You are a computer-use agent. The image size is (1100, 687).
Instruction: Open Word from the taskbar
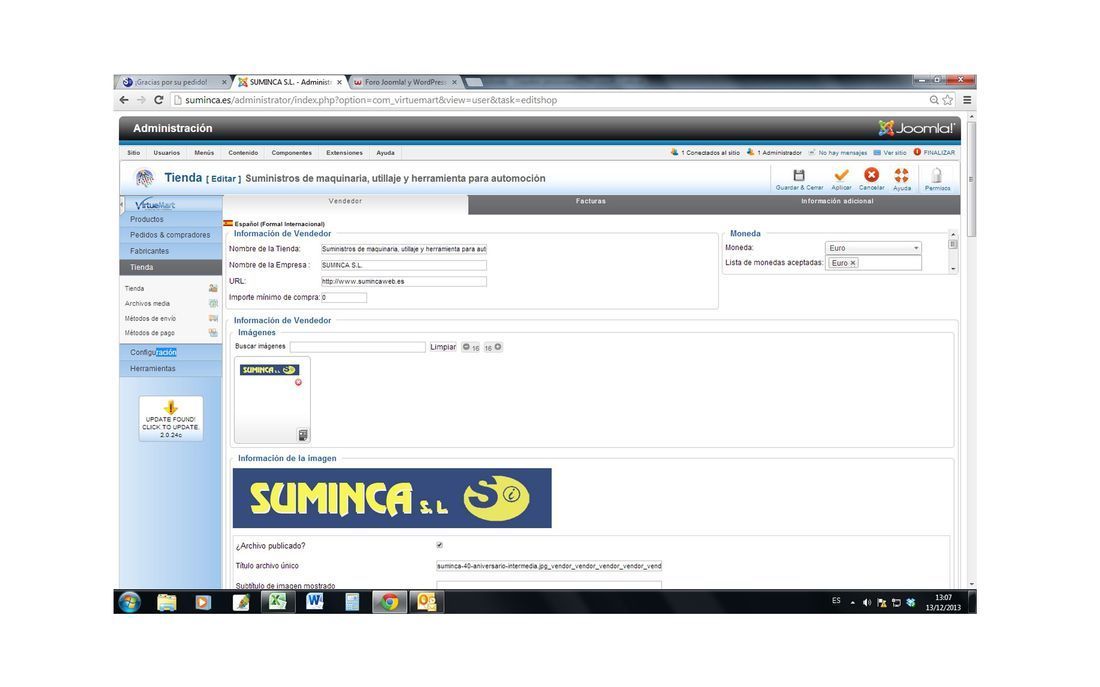314,602
